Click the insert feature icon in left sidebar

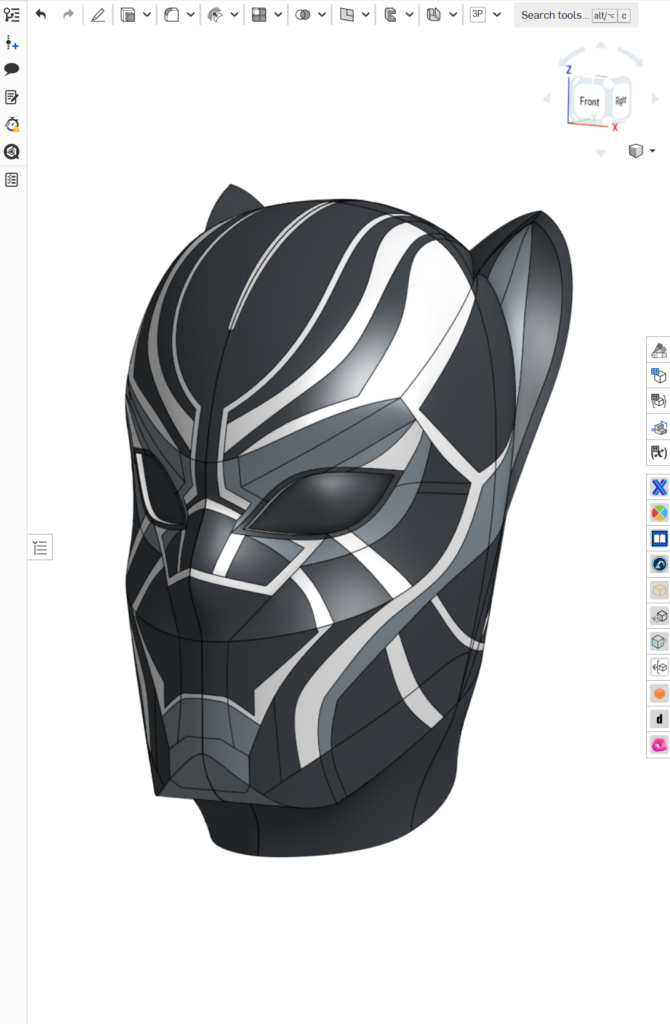12,44
